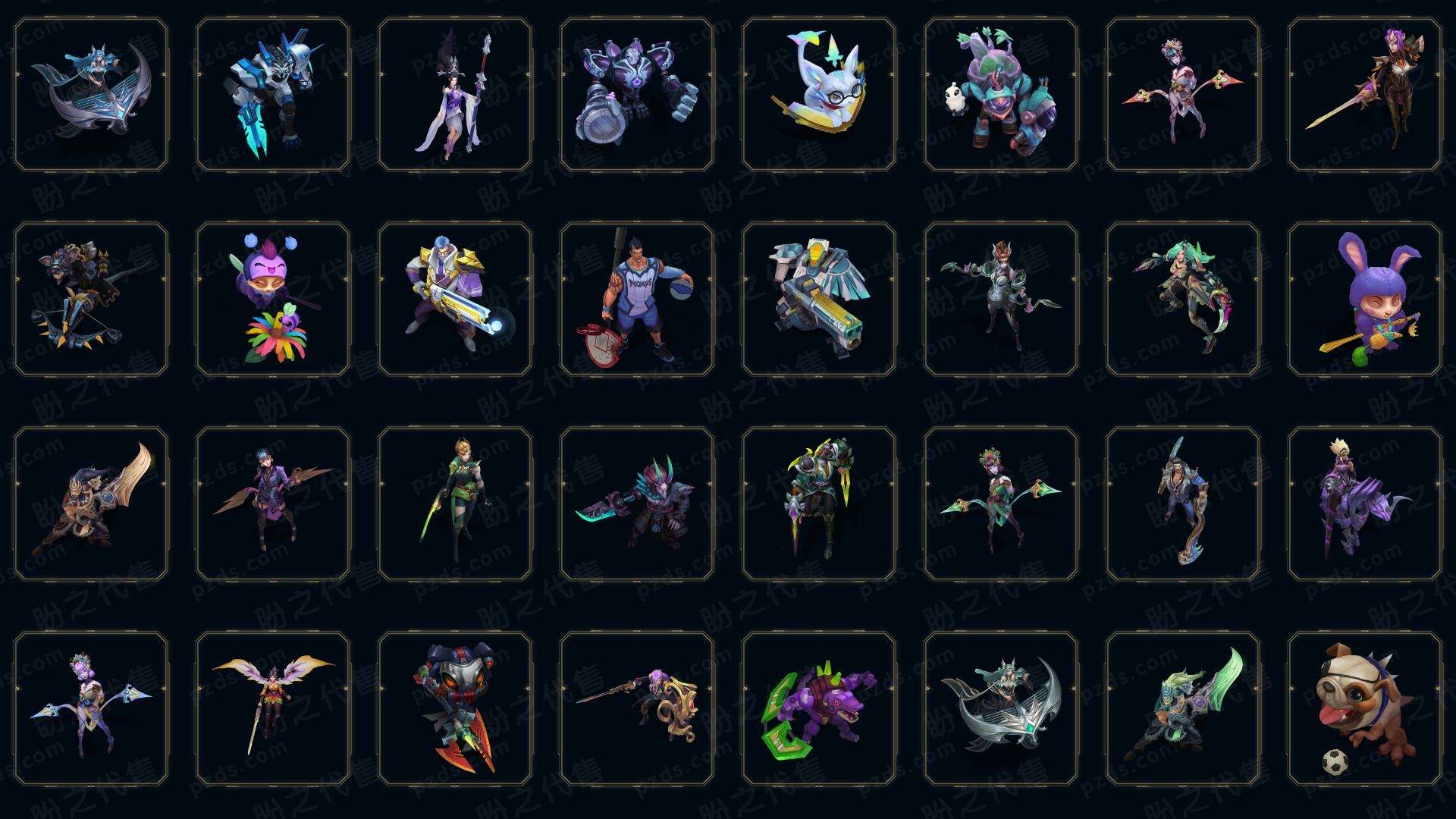Click the purple bunny-costume Teemo skin
Viewport: 1456px width, 819px height.
coord(1365,299)
